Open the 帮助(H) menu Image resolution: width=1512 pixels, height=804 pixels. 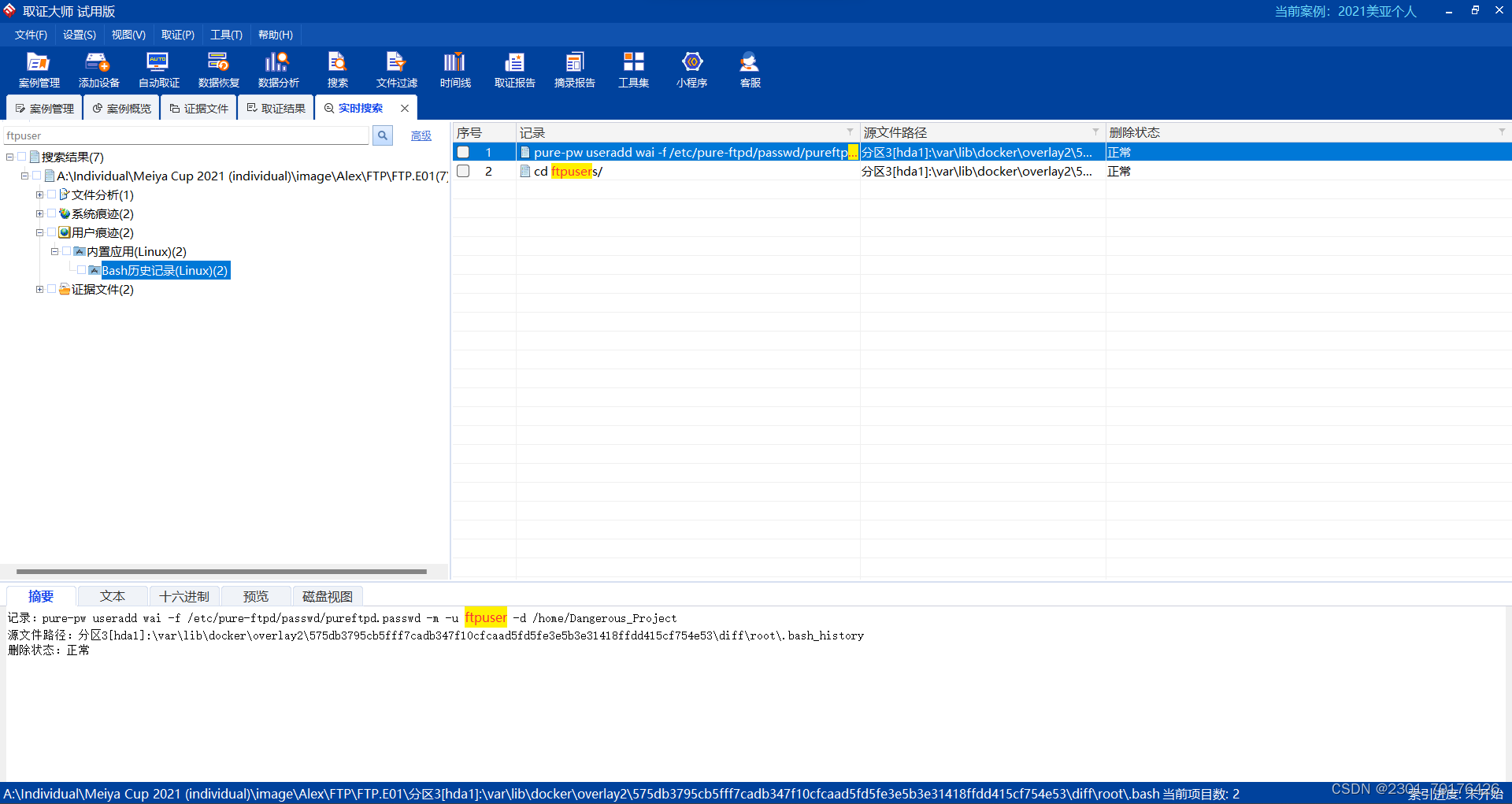(276, 35)
